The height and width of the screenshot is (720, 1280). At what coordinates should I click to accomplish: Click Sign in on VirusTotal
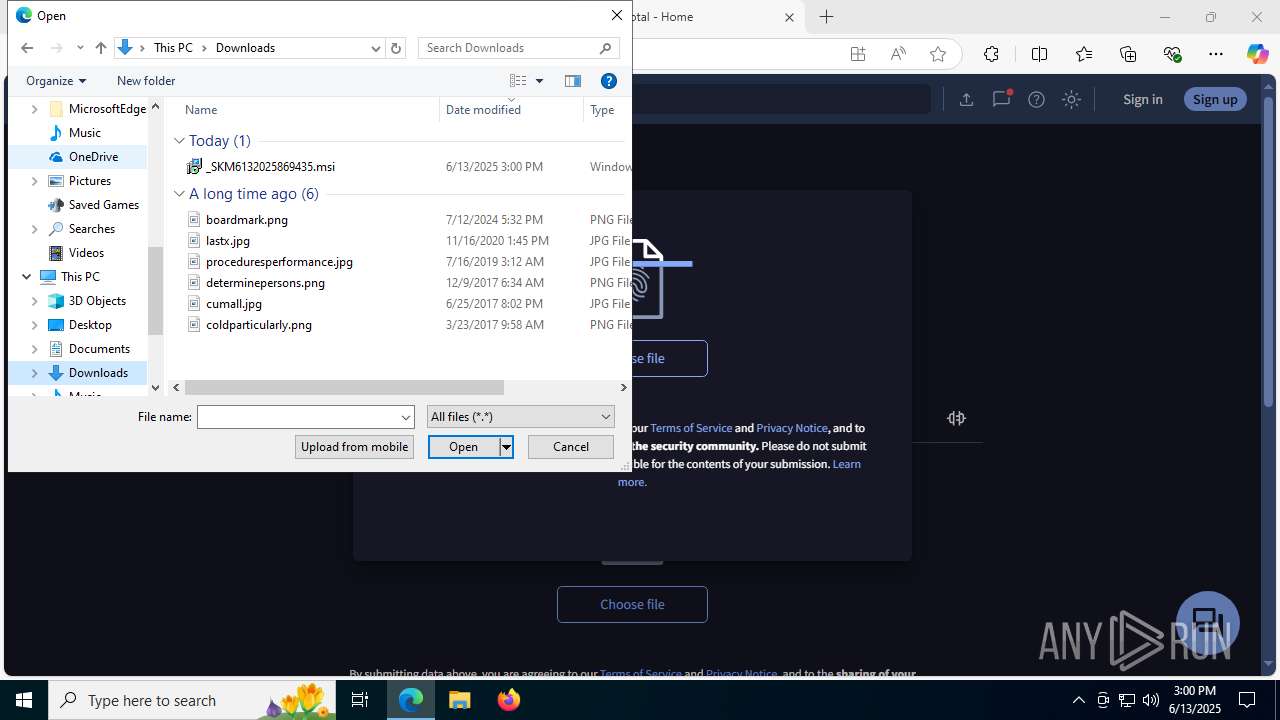[x=1142, y=99]
